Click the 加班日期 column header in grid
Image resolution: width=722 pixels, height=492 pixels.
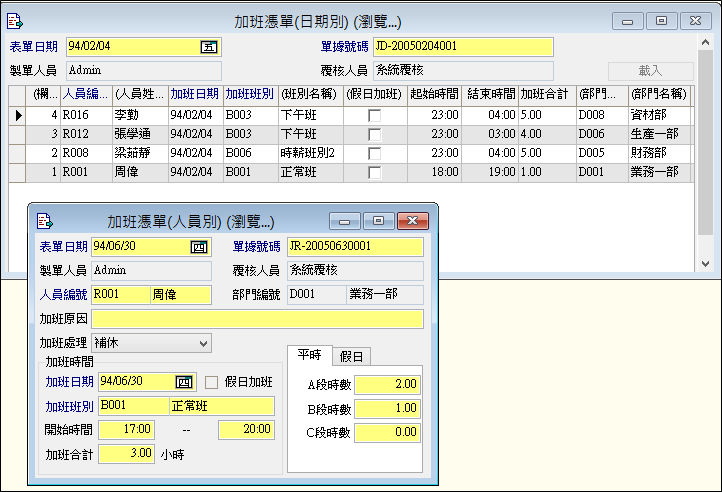tap(195, 94)
